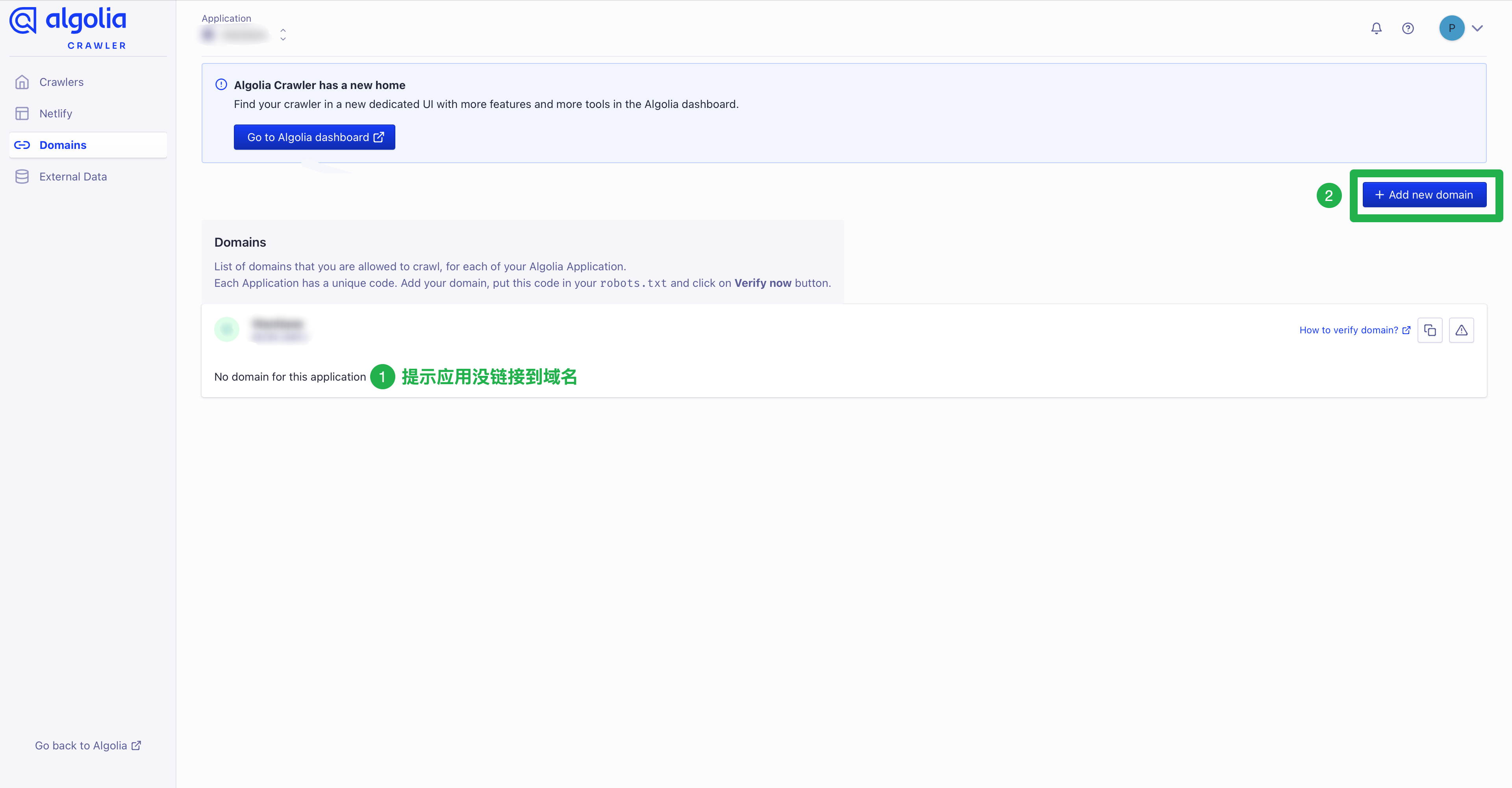The image size is (1512, 788).
Task: Follow the Go back to Algolia link
Action: 87,745
